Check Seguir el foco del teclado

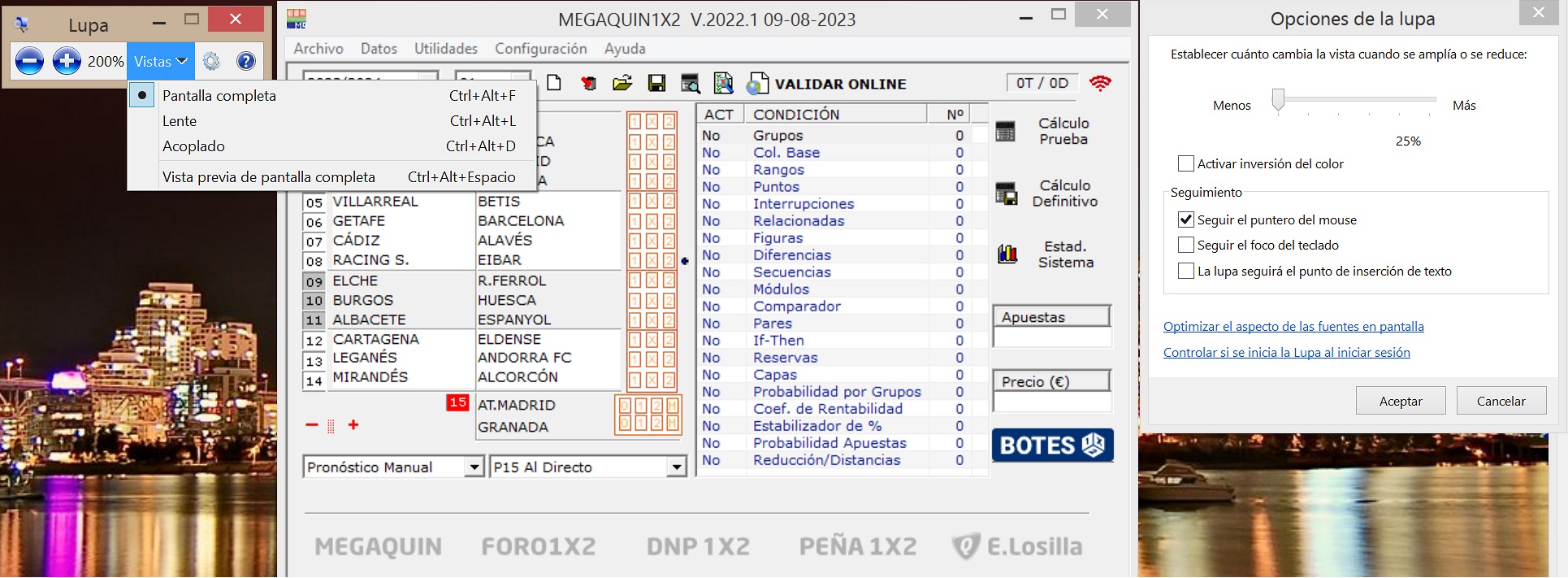1186,245
